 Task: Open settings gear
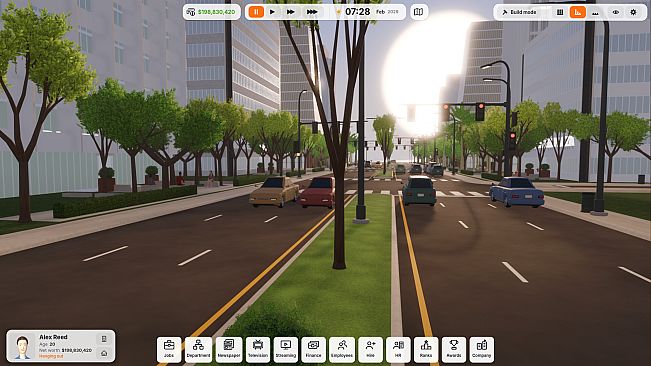(x=633, y=12)
